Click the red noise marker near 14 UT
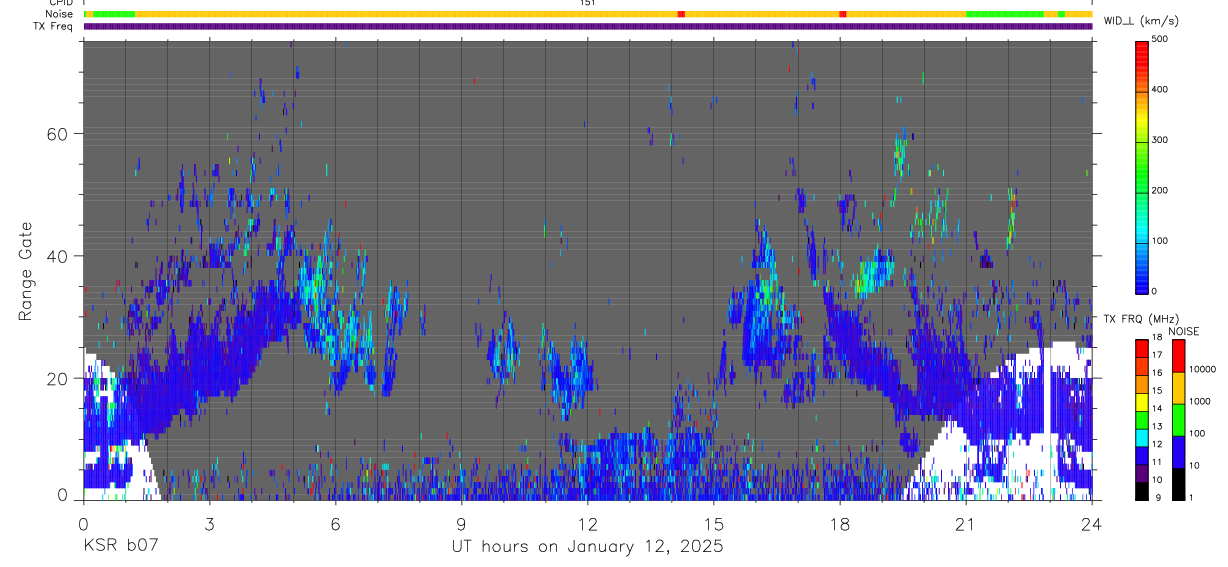The height and width of the screenshot is (567, 1228). click(681, 14)
